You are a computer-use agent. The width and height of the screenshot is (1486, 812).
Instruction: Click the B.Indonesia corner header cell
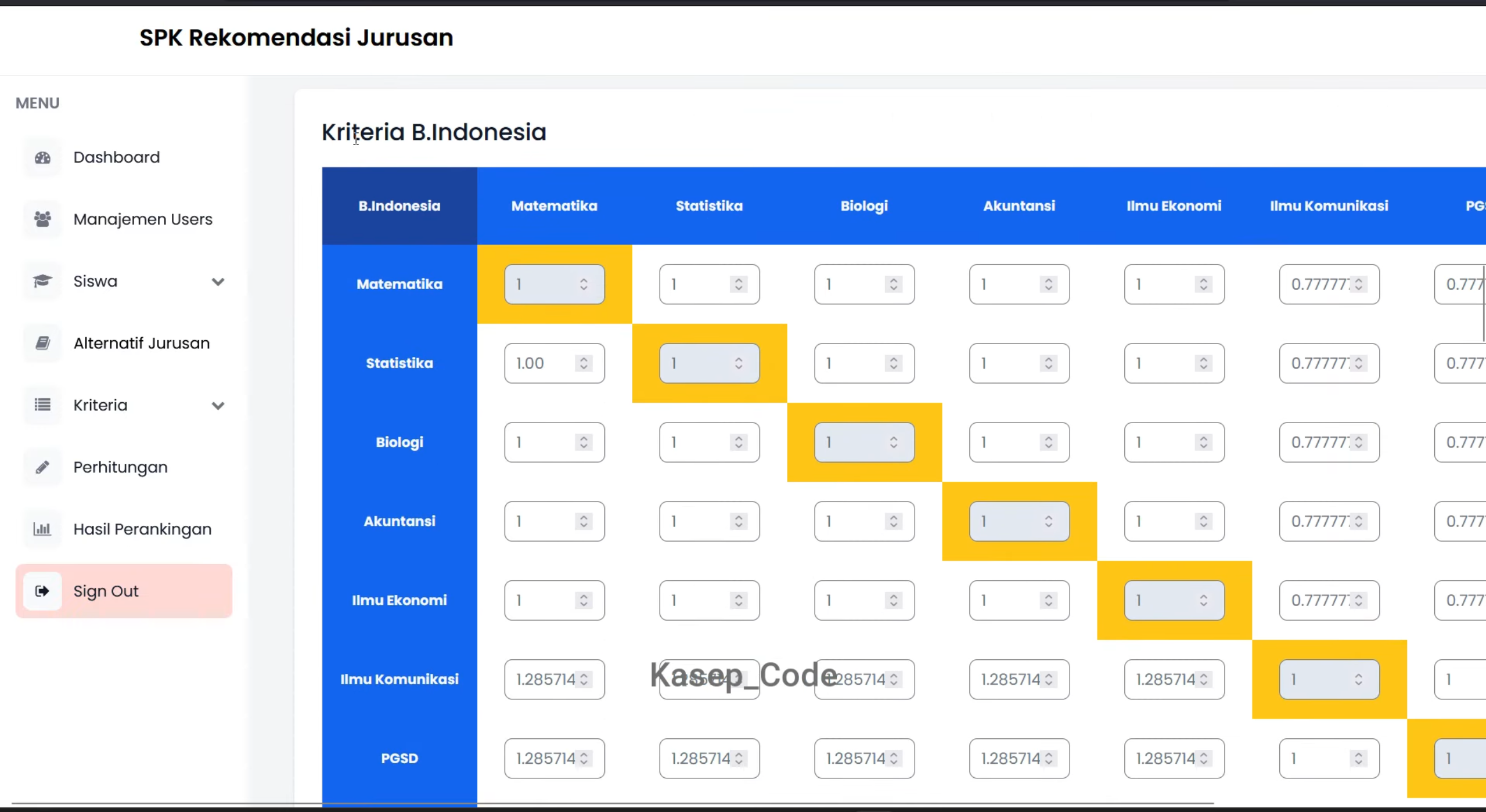point(400,206)
